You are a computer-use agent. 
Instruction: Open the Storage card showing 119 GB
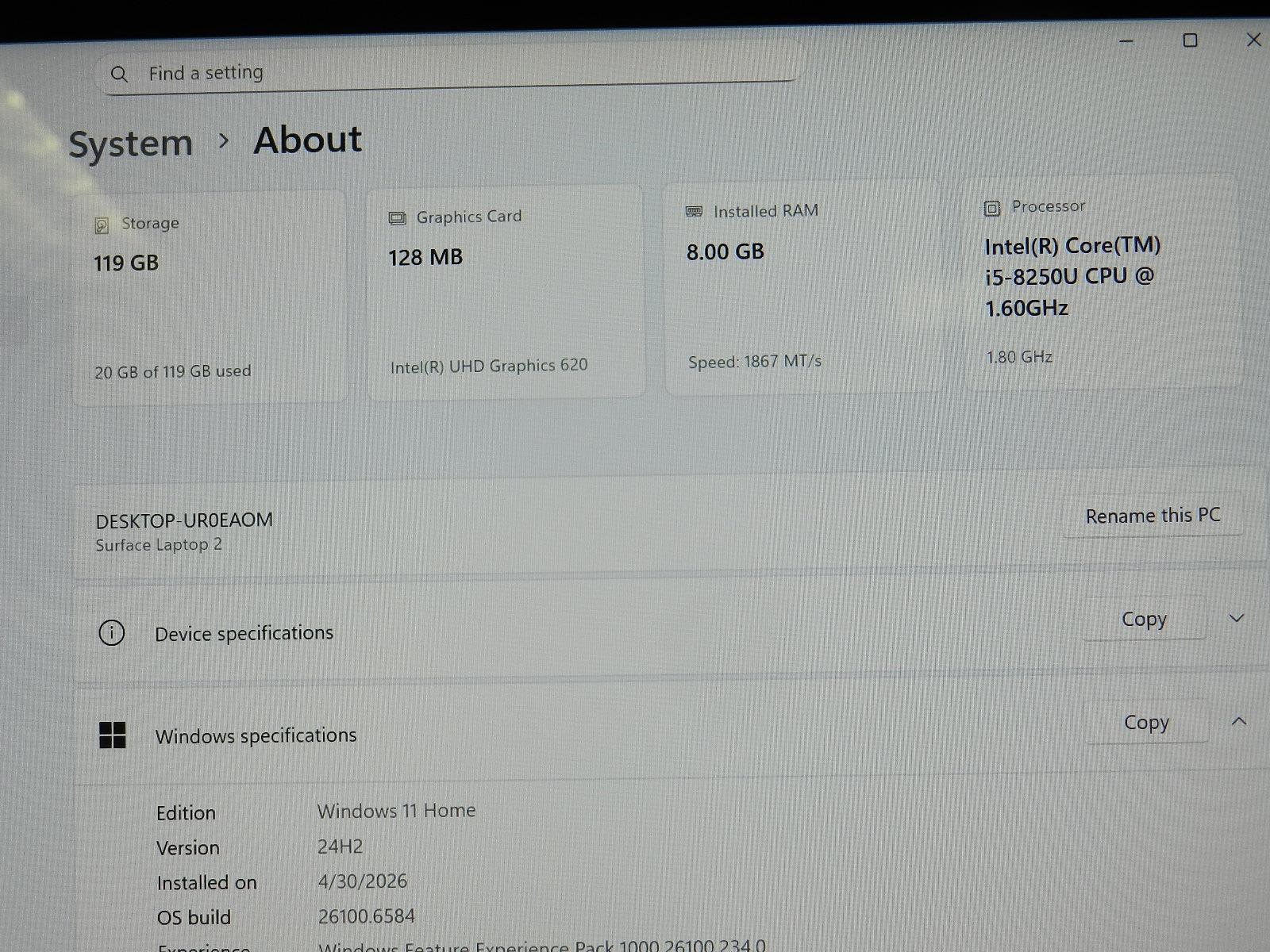[x=210, y=297]
